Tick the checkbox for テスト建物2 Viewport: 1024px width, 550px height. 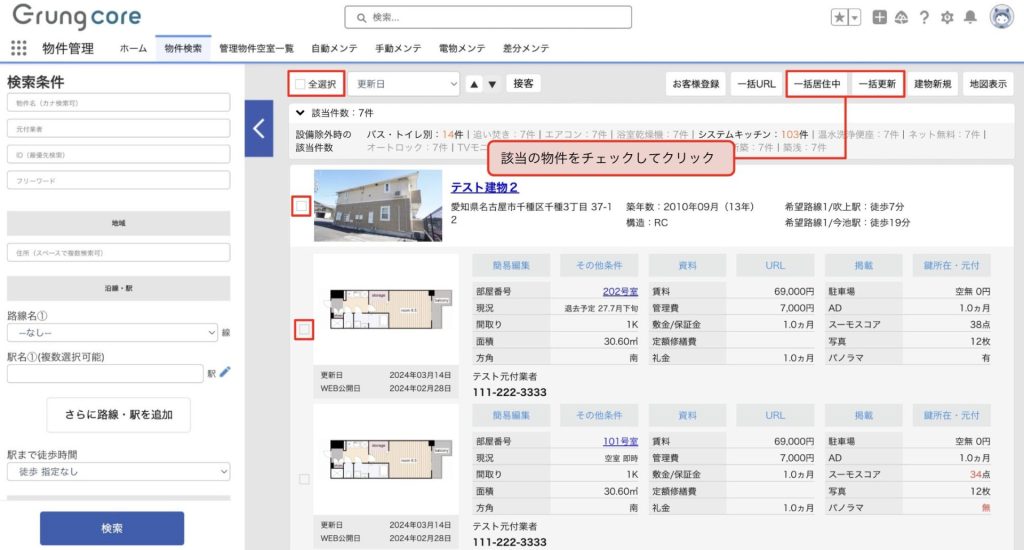[x=301, y=206]
